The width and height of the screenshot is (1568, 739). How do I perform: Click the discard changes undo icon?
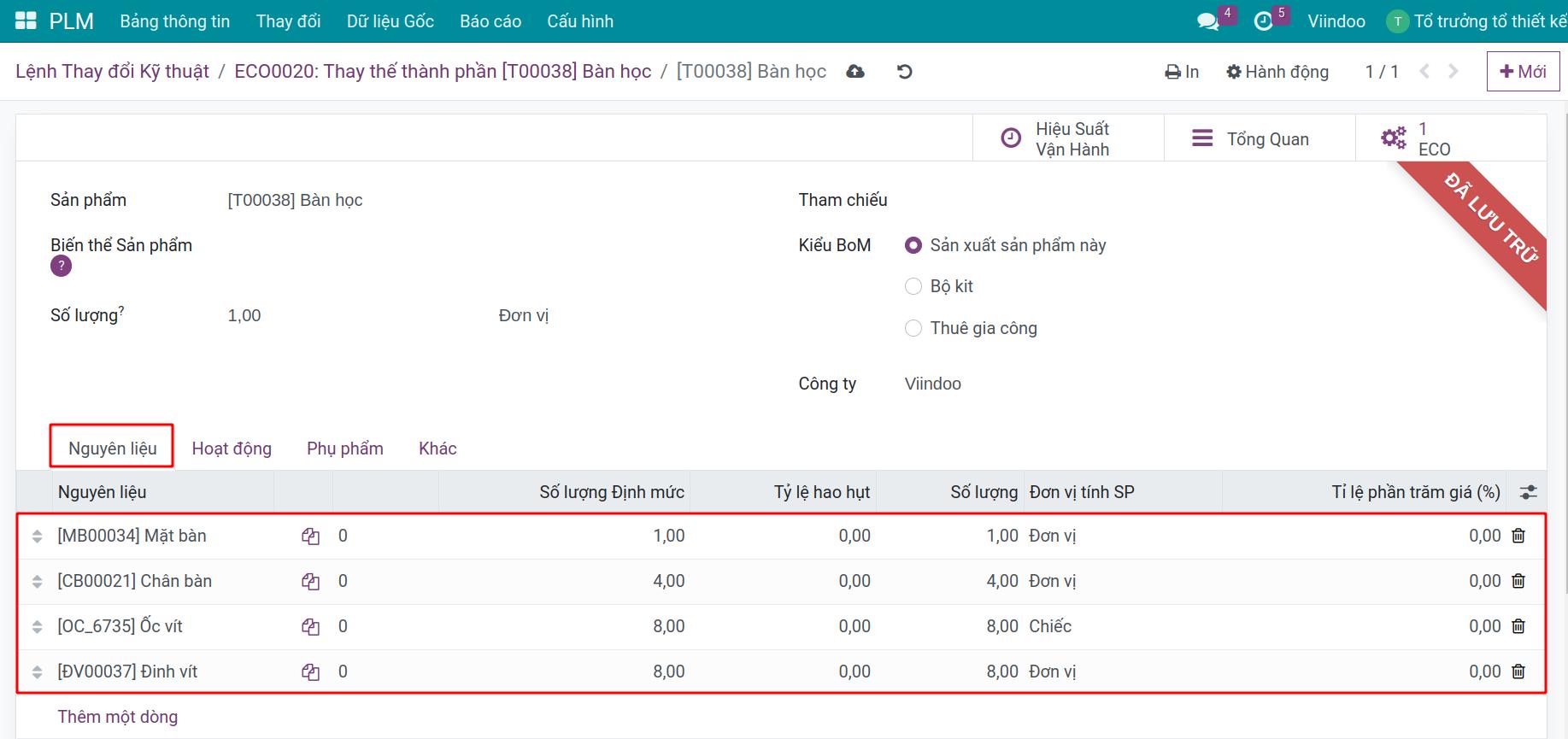[905, 72]
